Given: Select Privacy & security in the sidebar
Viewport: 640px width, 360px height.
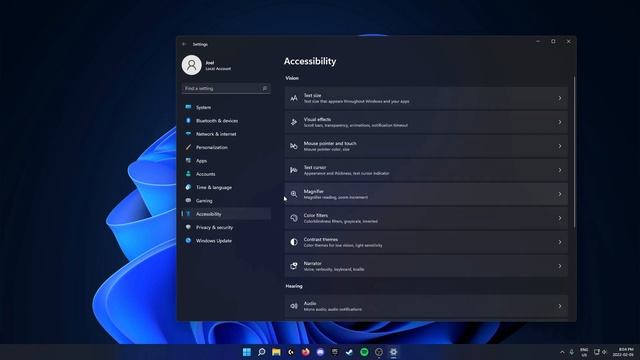Looking at the screenshot, I should point(226,227).
